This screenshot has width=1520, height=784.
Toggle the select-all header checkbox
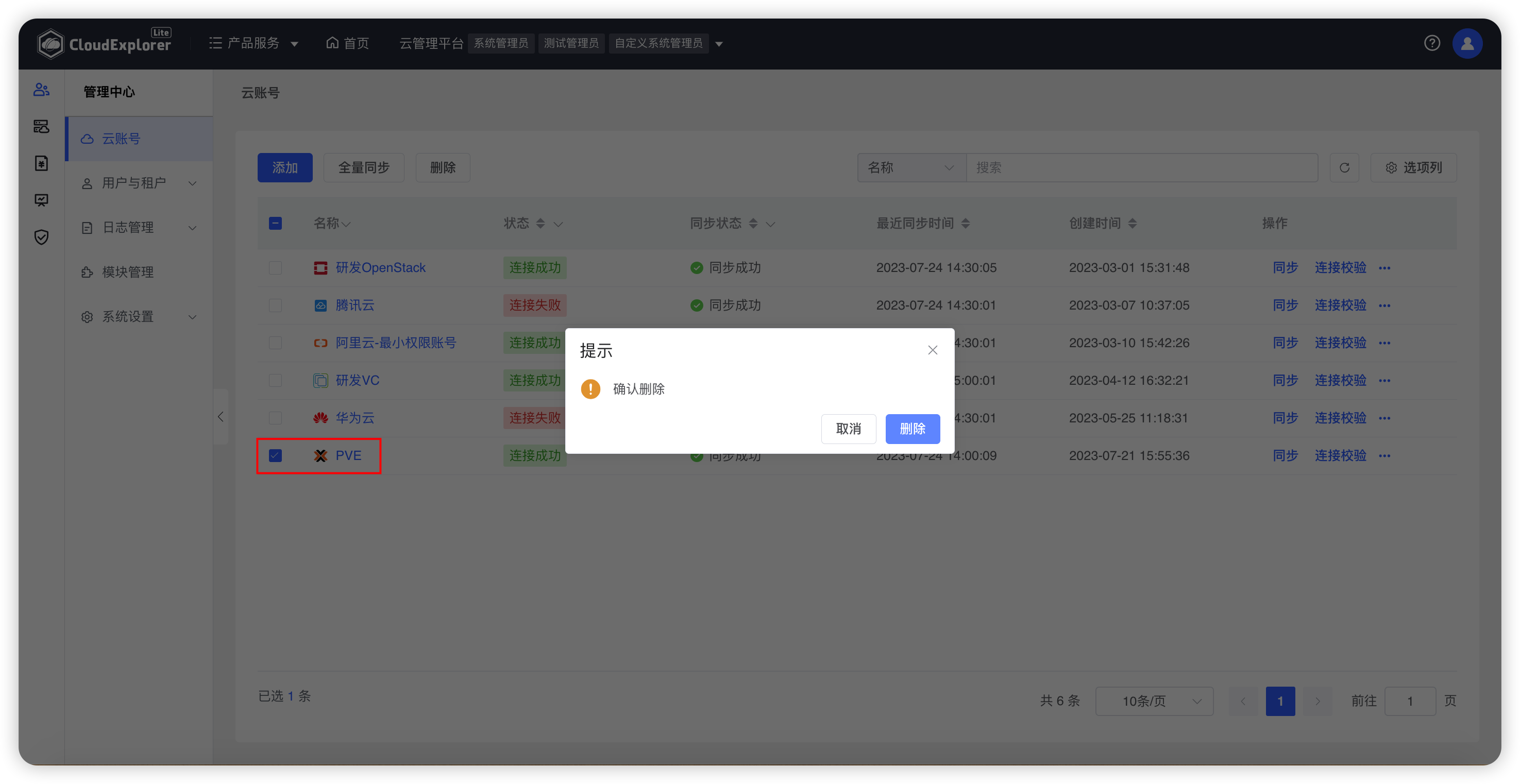tap(275, 223)
